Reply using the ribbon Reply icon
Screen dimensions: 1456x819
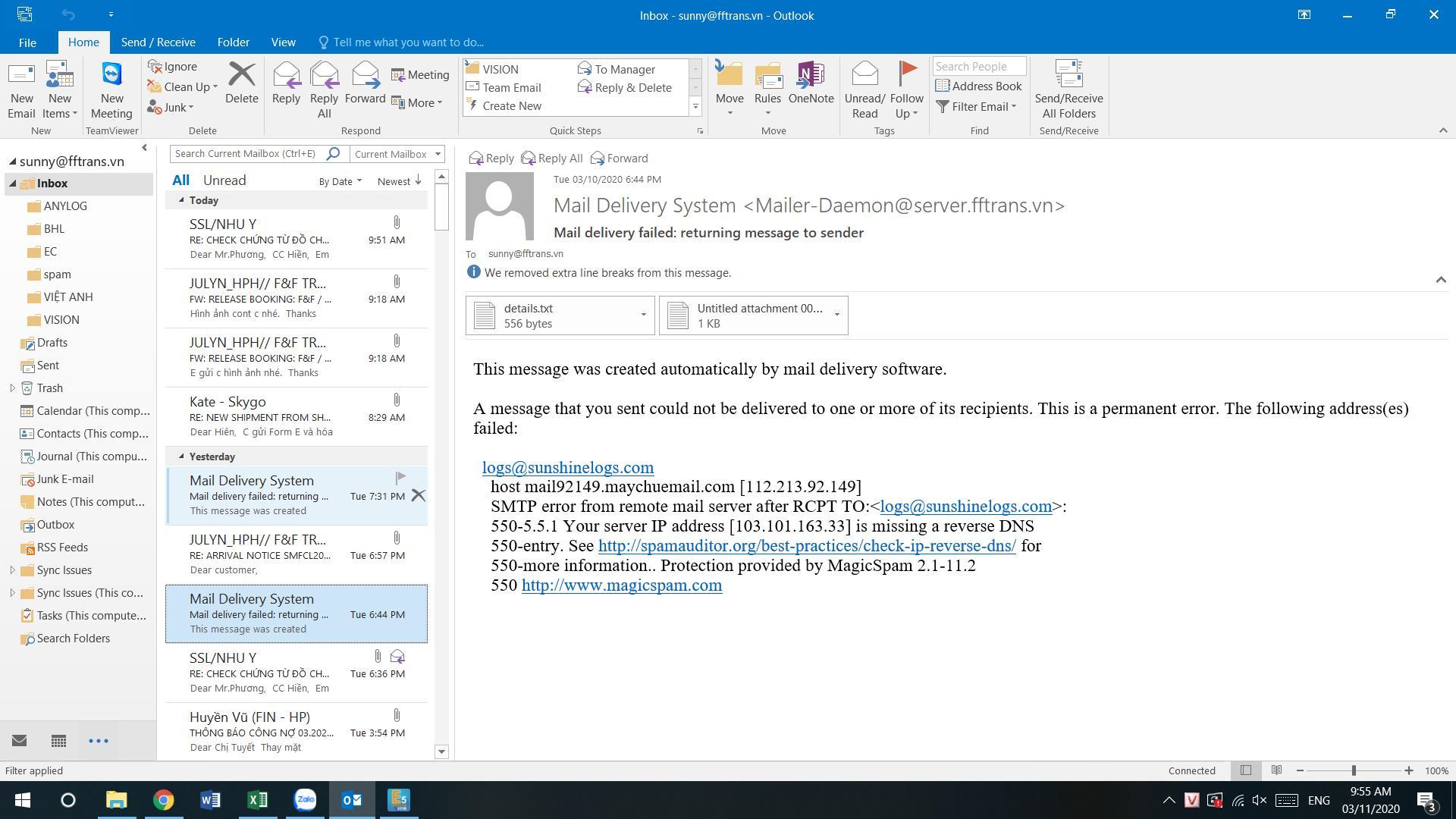click(286, 83)
